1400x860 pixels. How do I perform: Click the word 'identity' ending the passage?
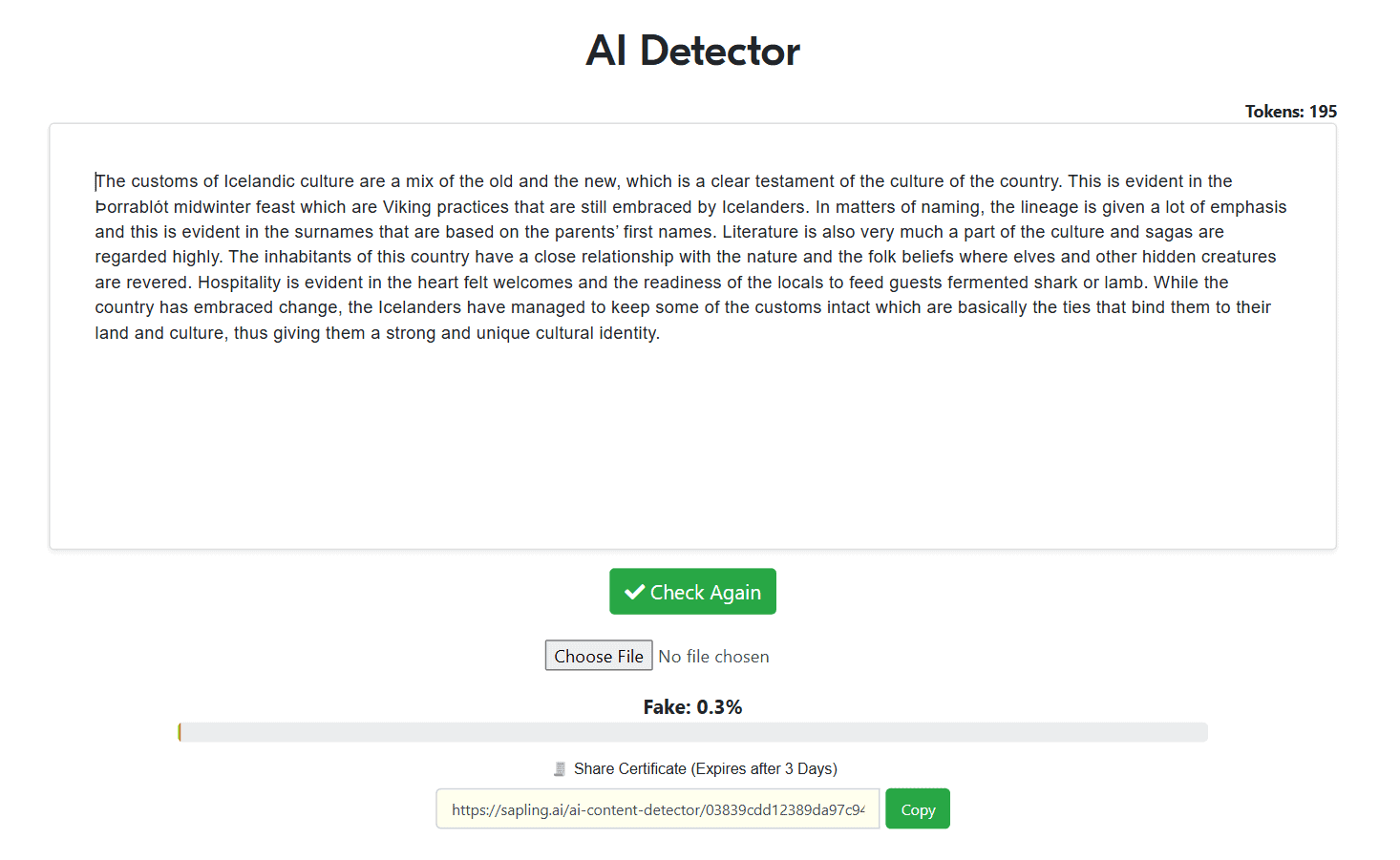[x=627, y=333]
